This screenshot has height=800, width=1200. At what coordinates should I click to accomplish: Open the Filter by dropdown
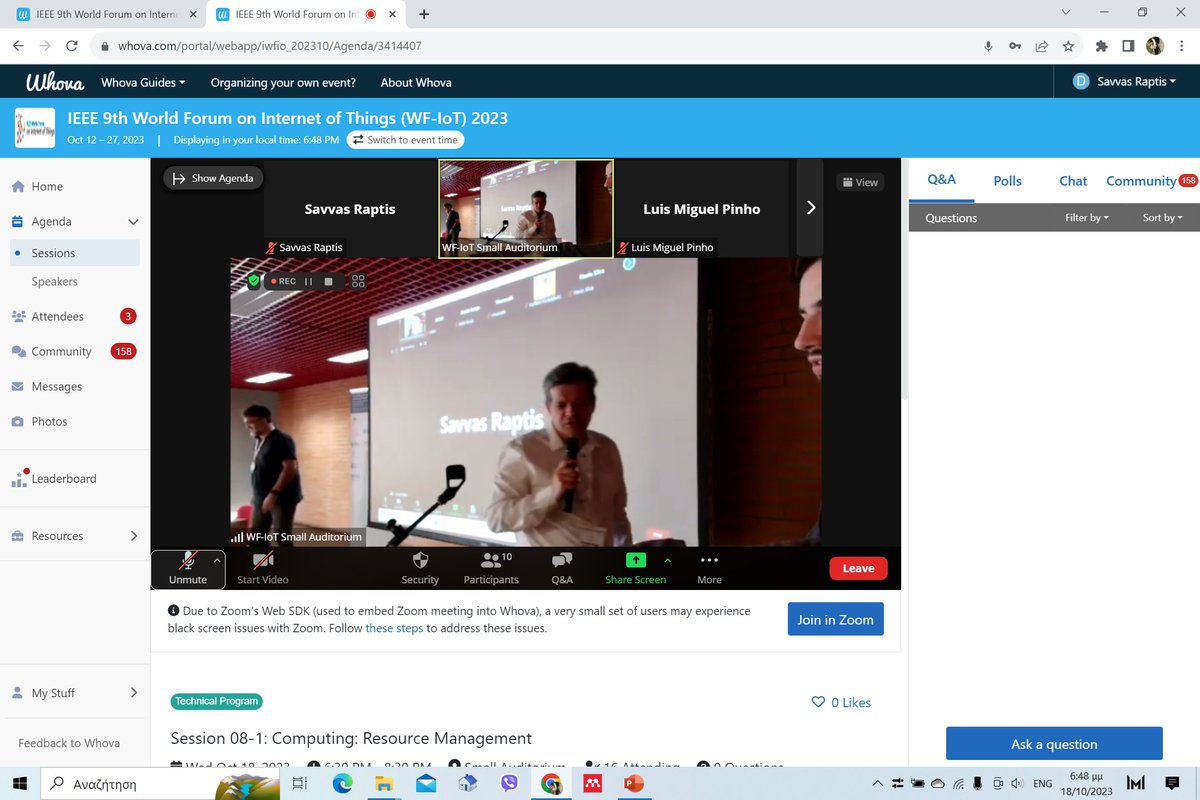(1087, 218)
